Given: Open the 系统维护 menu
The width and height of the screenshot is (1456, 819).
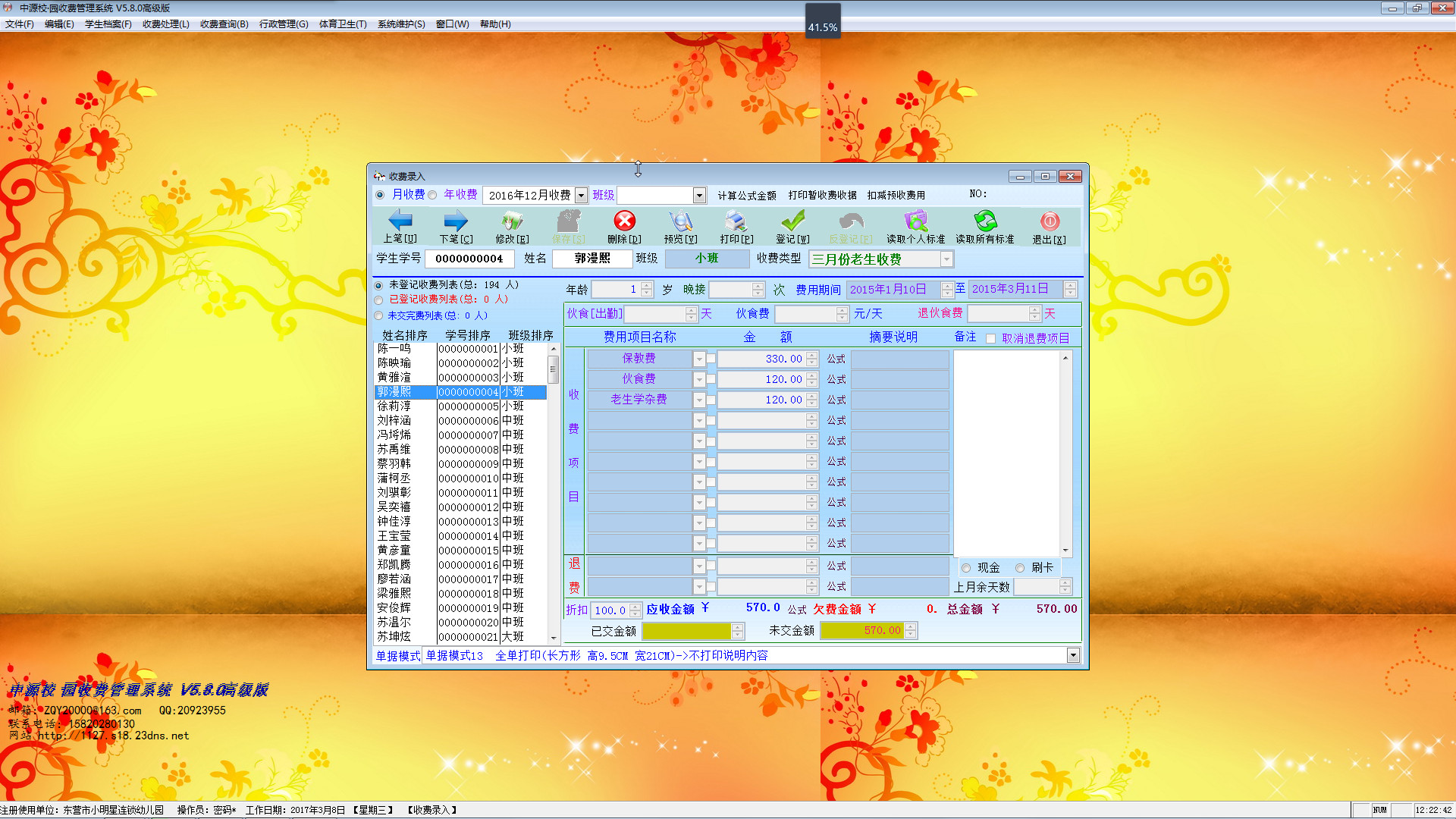Looking at the screenshot, I should click(400, 24).
